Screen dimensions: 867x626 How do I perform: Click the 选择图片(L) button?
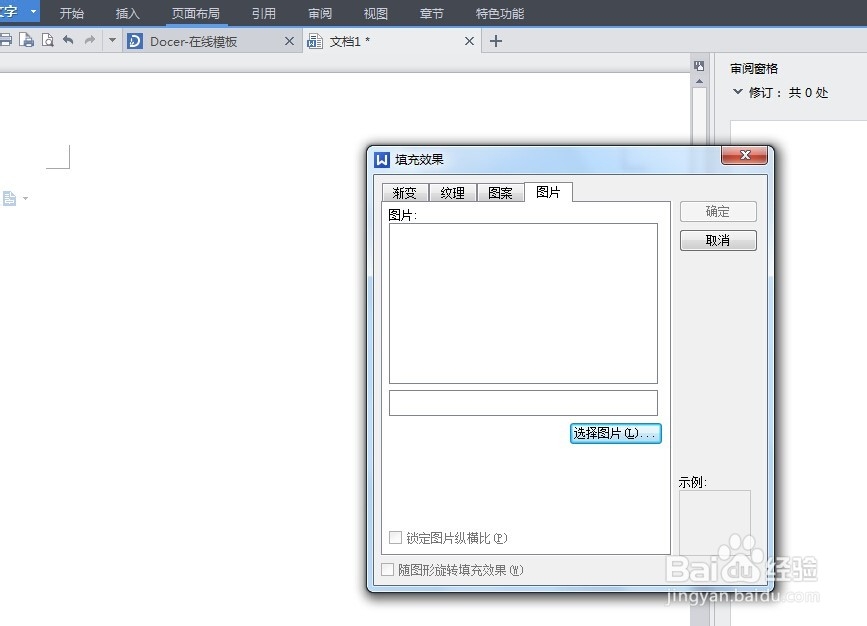[x=614, y=433]
